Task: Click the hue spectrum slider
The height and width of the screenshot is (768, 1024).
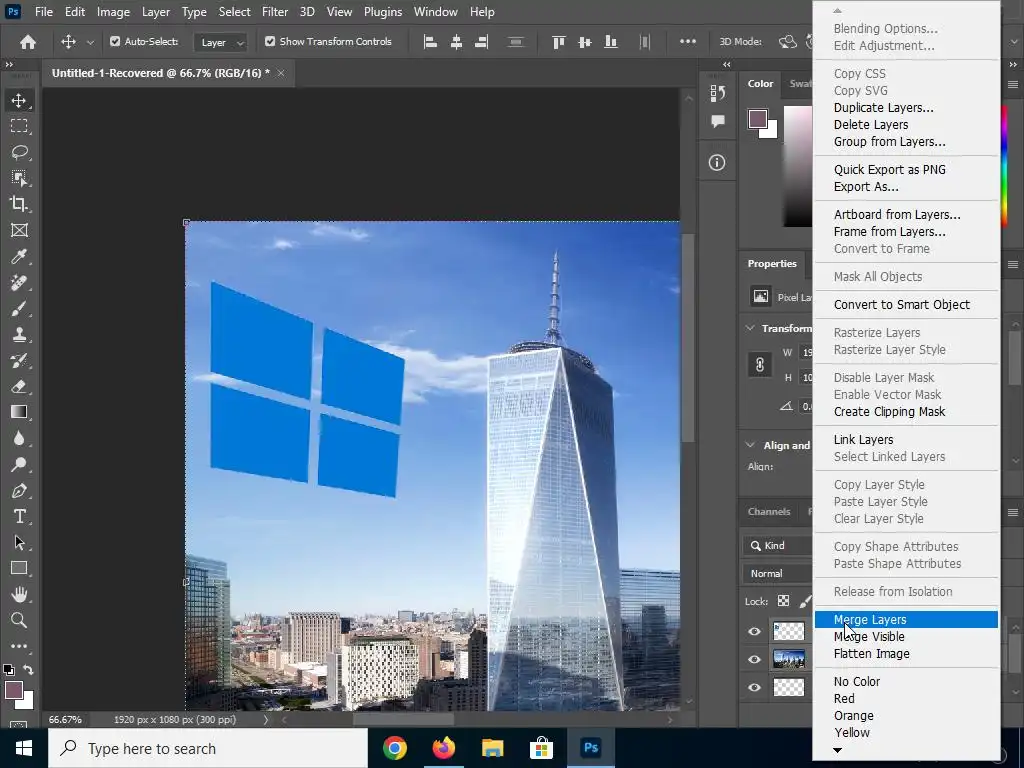Action: (1004, 166)
